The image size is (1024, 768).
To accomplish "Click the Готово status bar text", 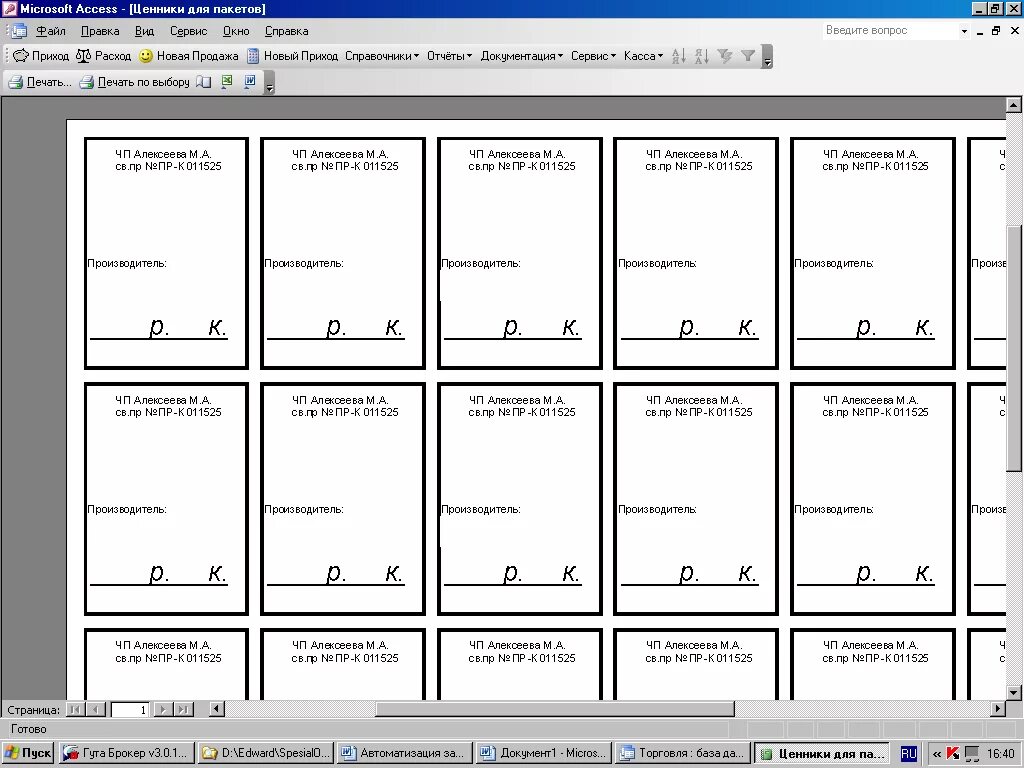I will click(29, 729).
